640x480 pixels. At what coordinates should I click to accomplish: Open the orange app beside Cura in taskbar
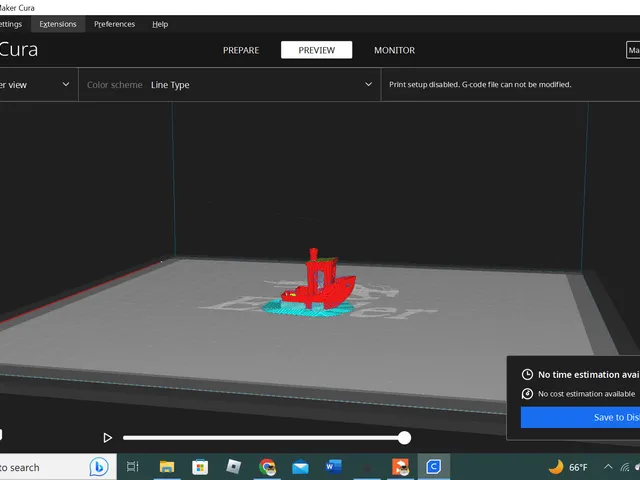[400, 467]
